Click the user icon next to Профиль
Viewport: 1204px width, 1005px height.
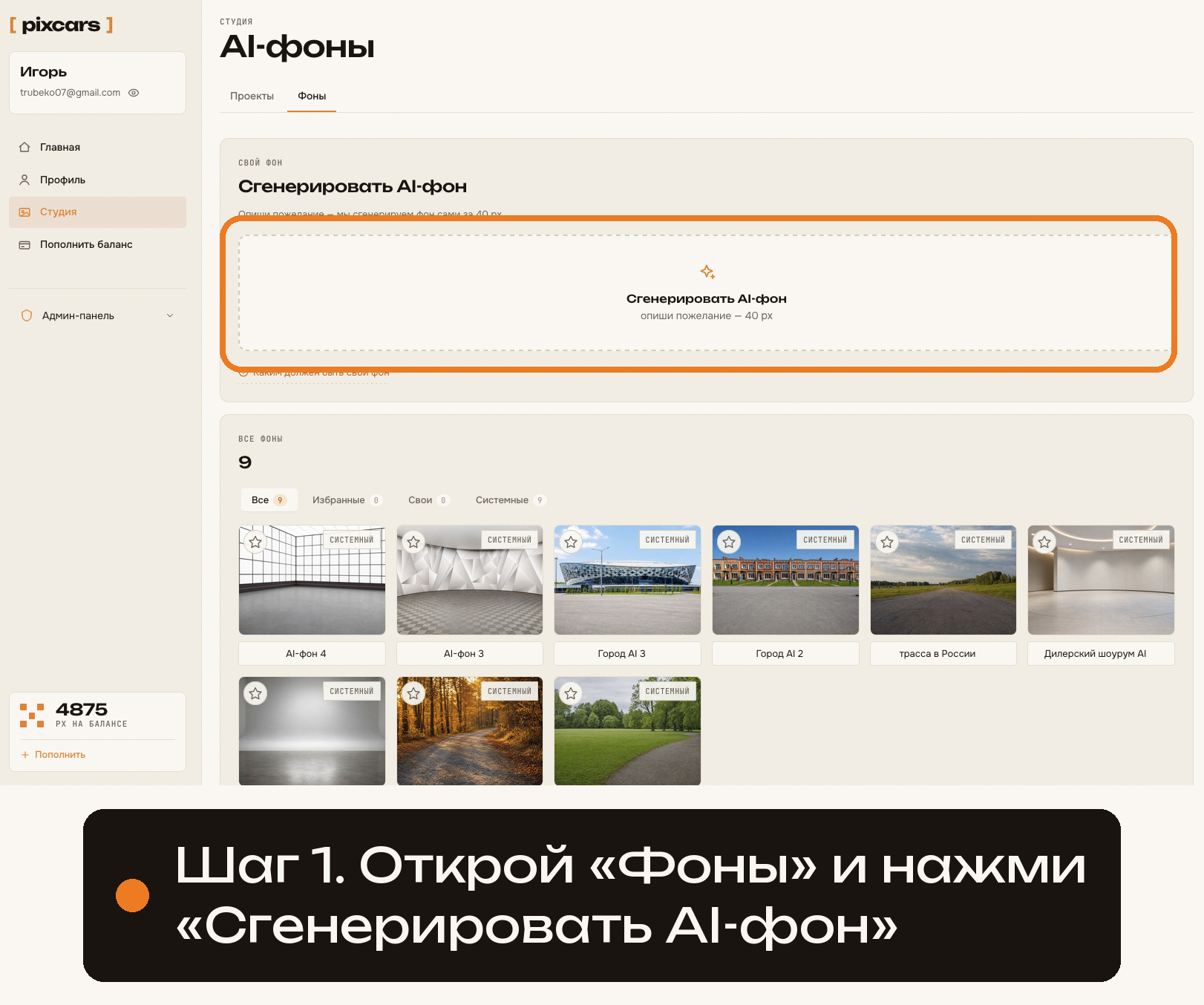point(24,180)
